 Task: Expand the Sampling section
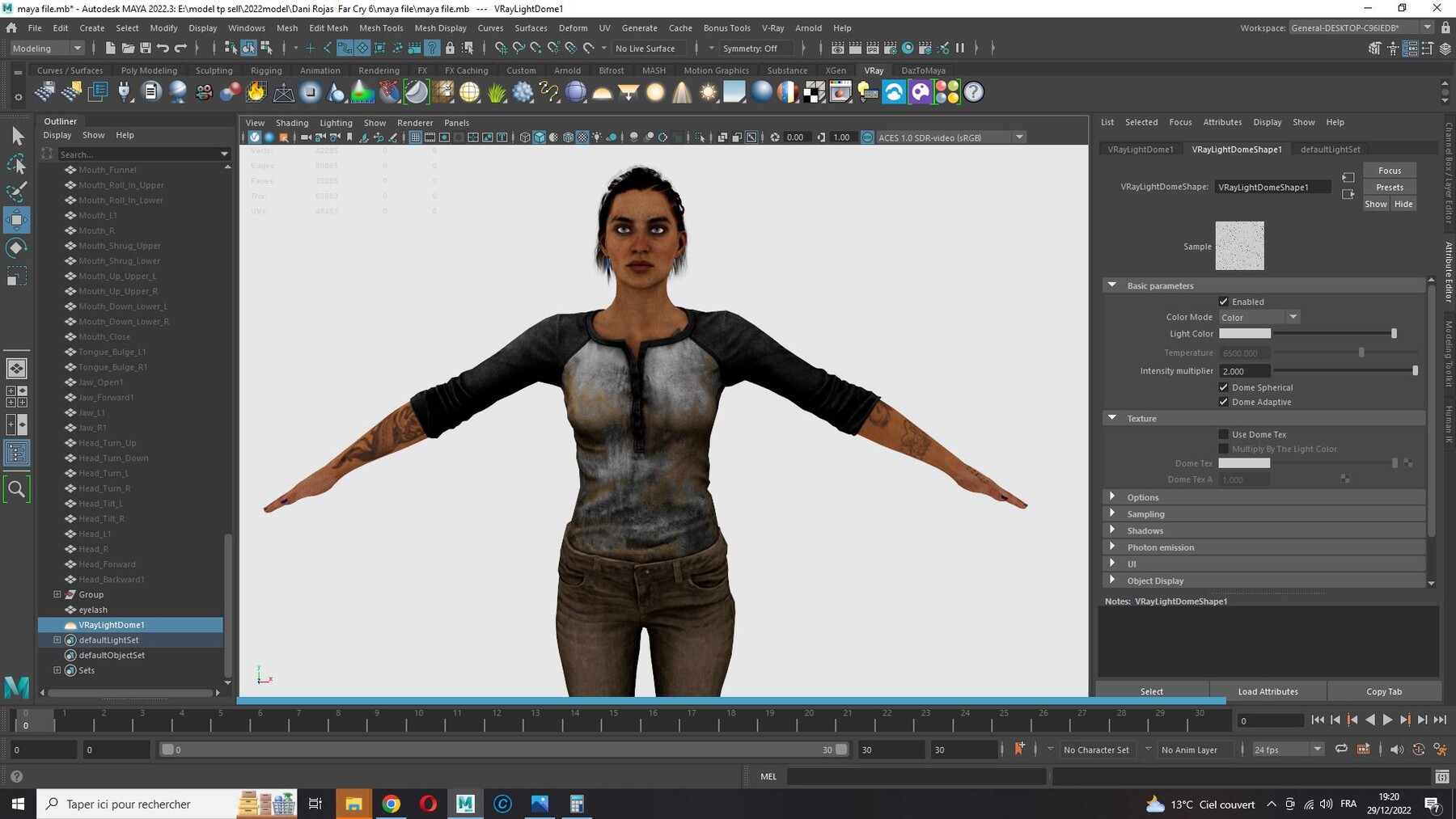pyautogui.click(x=1112, y=513)
